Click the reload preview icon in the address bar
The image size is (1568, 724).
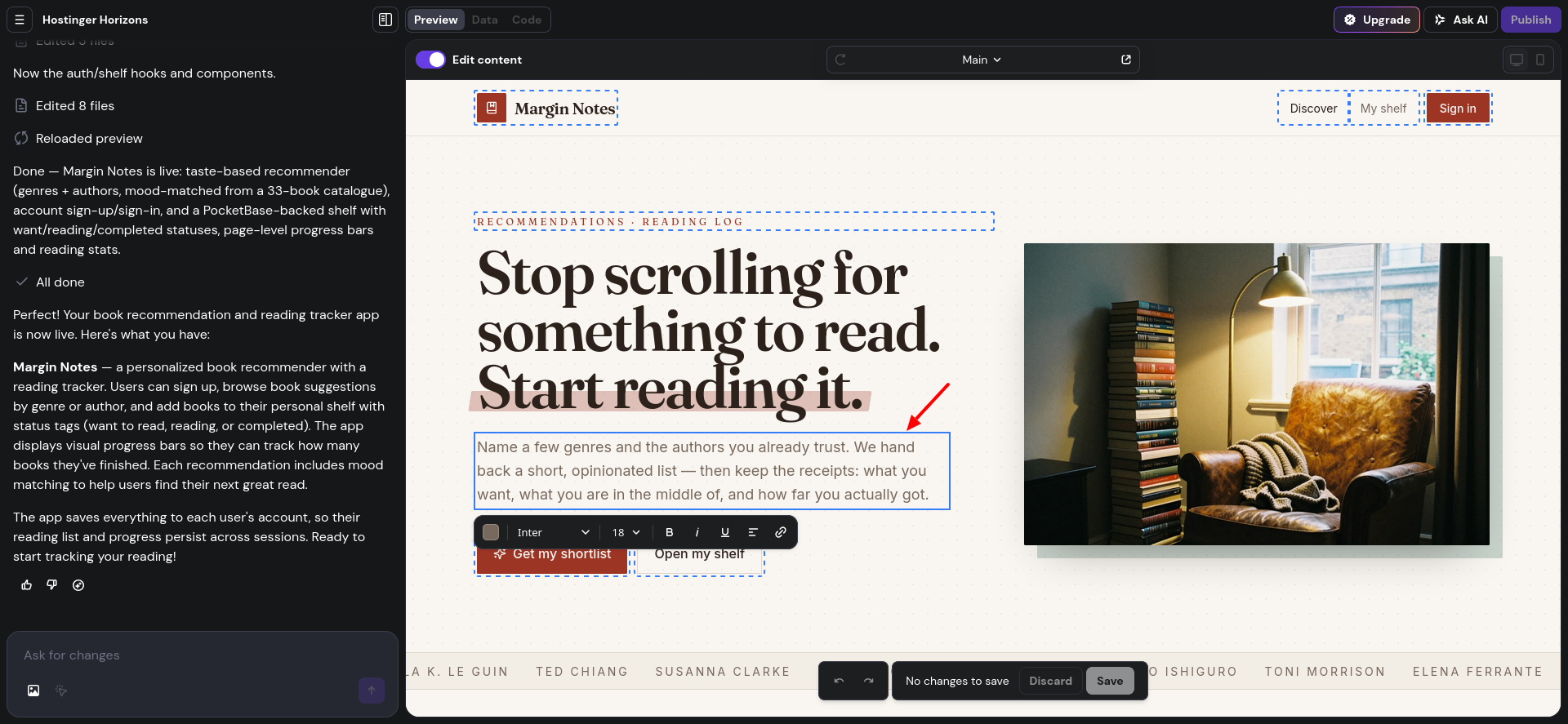click(x=840, y=60)
